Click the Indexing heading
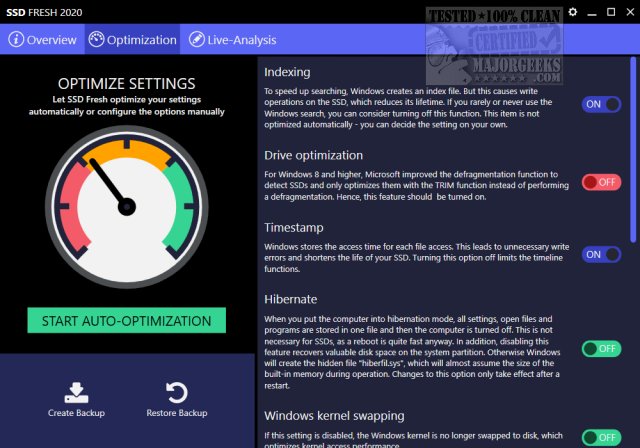The image size is (640, 448). tap(287, 72)
